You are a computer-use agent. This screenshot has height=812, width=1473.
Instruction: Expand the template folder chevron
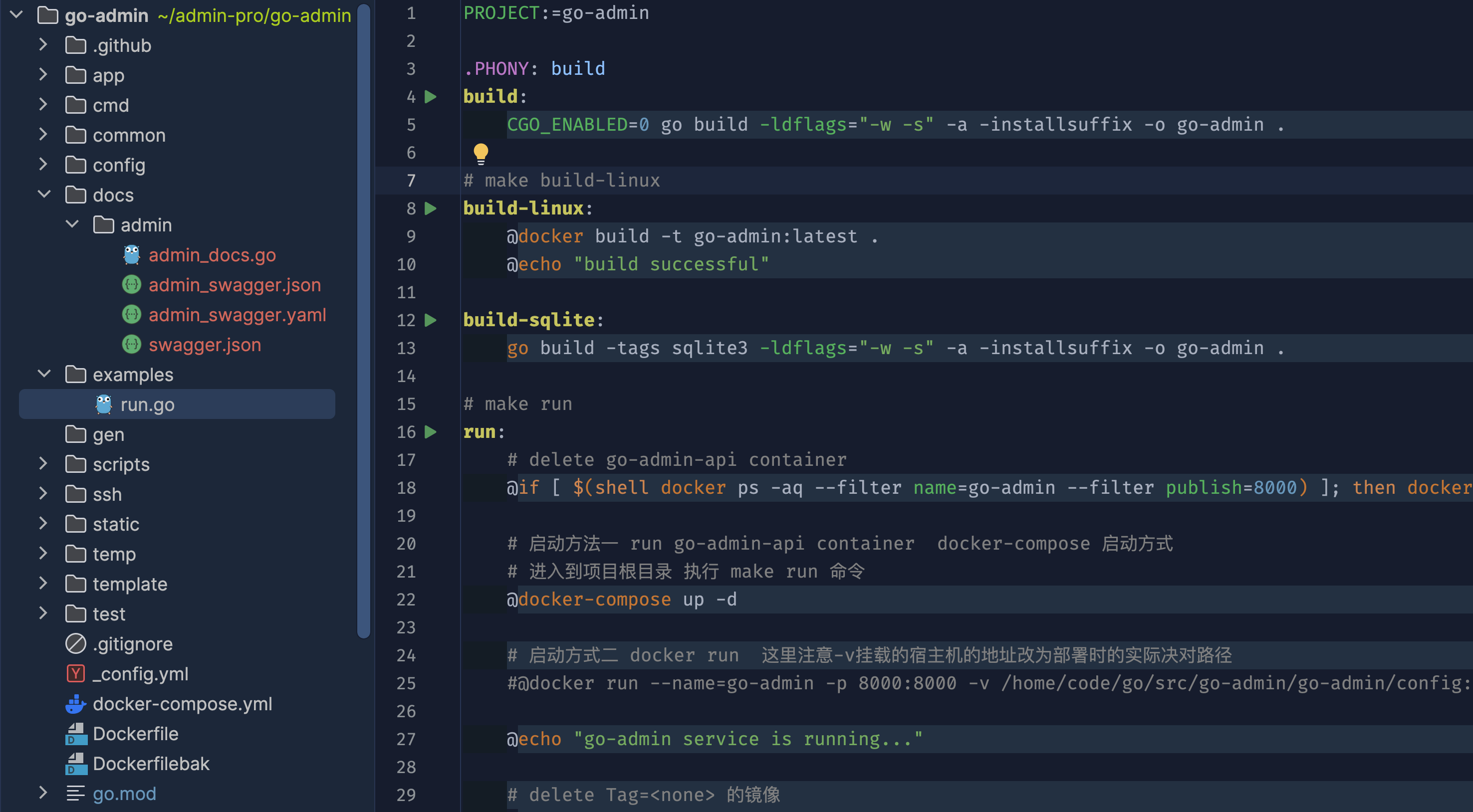point(43,584)
